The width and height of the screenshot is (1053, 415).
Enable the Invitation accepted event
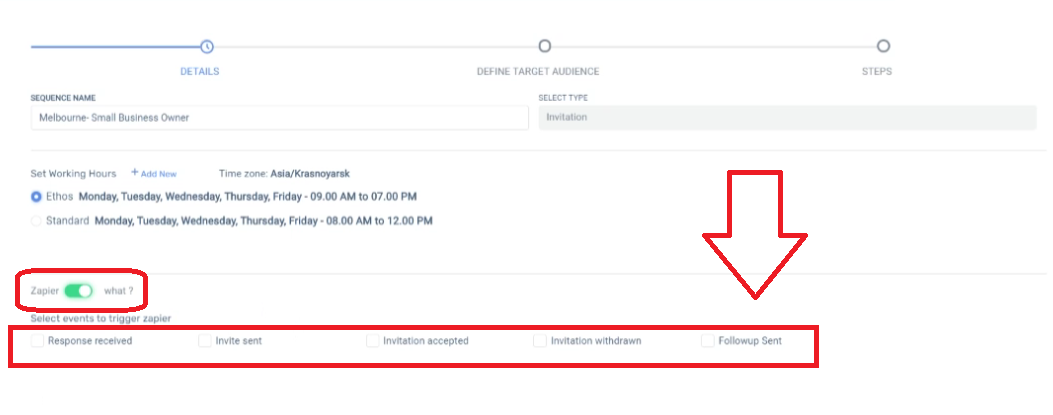tap(373, 340)
